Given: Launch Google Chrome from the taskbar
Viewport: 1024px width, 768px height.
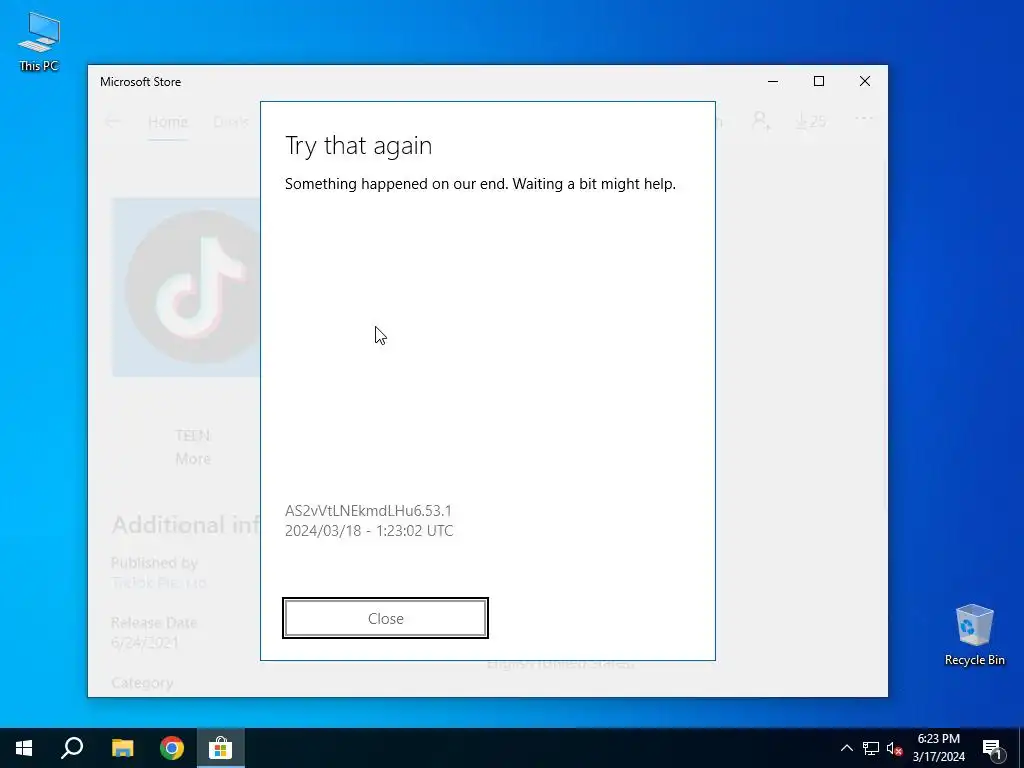Looking at the screenshot, I should (172, 748).
